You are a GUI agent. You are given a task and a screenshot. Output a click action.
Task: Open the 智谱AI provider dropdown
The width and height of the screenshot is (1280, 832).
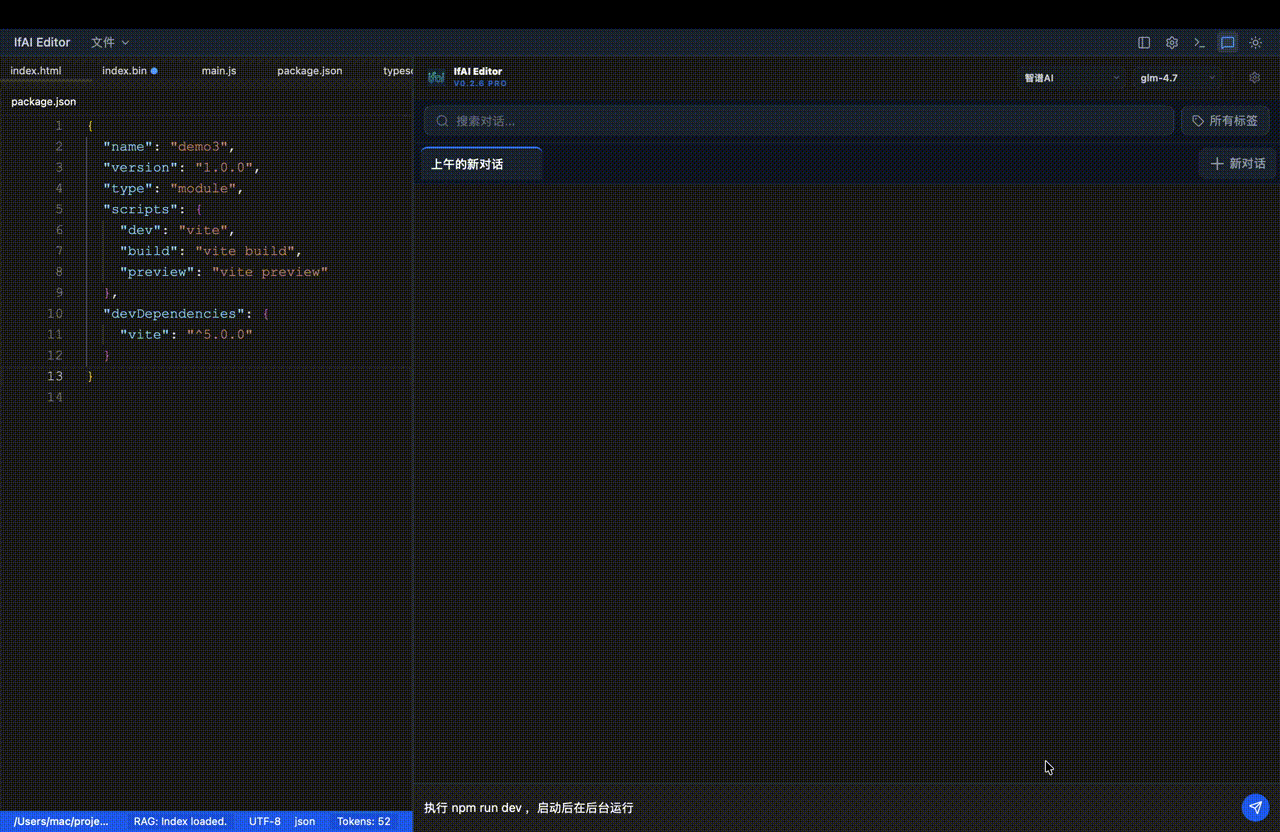1071,77
